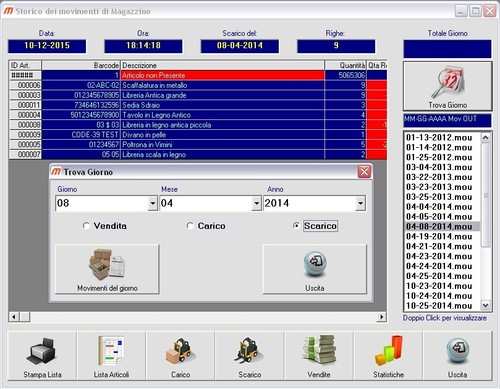Screen dimensions: 500x389
Task: Click the Data field 10-12-2015
Action: pos(47,46)
